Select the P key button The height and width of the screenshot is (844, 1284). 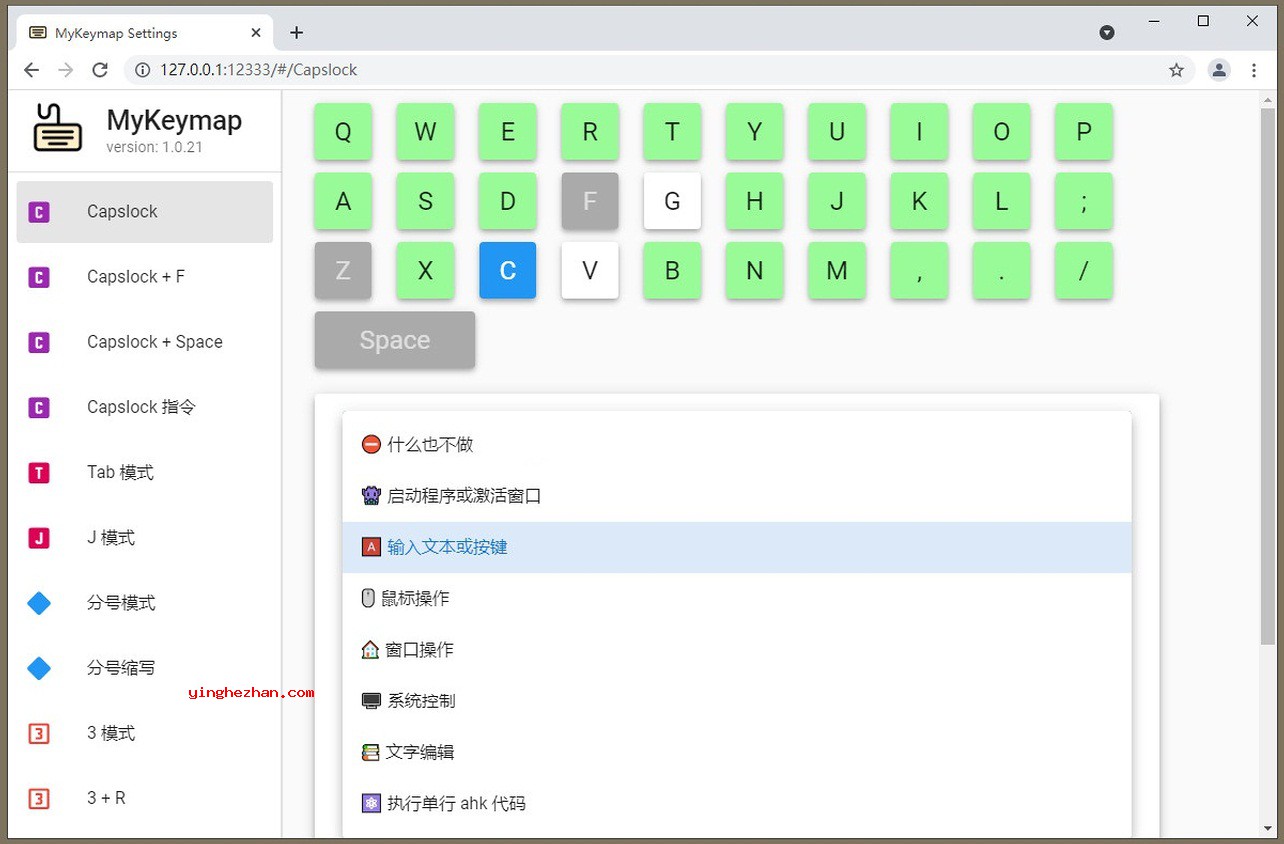1084,132
